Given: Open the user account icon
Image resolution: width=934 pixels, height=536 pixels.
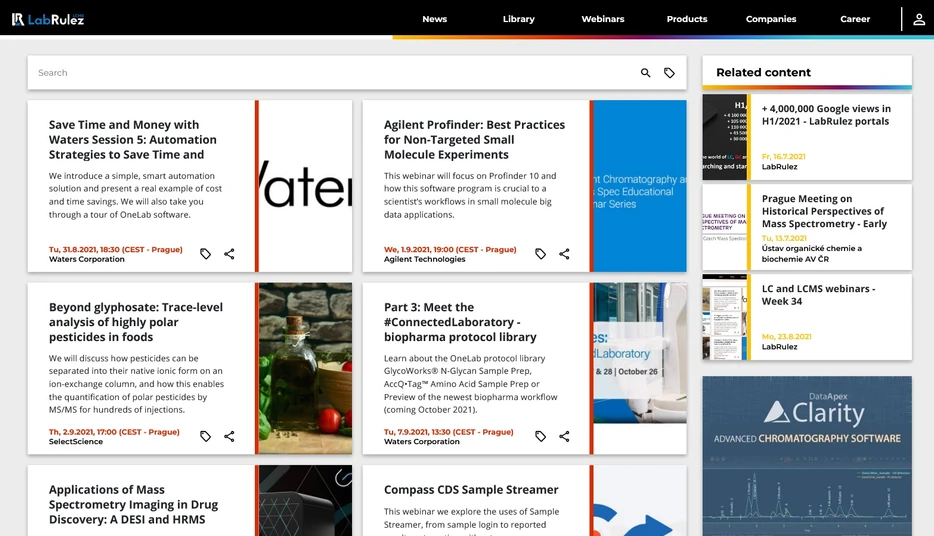Looking at the screenshot, I should [919, 19].
